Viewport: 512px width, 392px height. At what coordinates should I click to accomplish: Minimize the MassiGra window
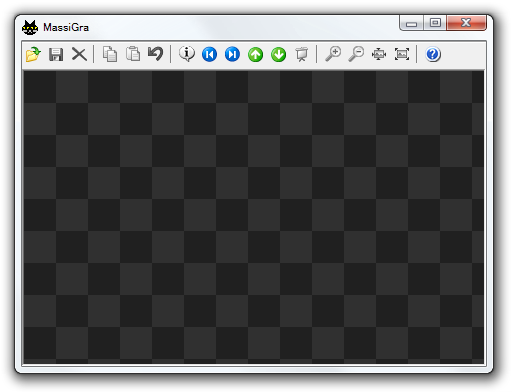(x=412, y=23)
